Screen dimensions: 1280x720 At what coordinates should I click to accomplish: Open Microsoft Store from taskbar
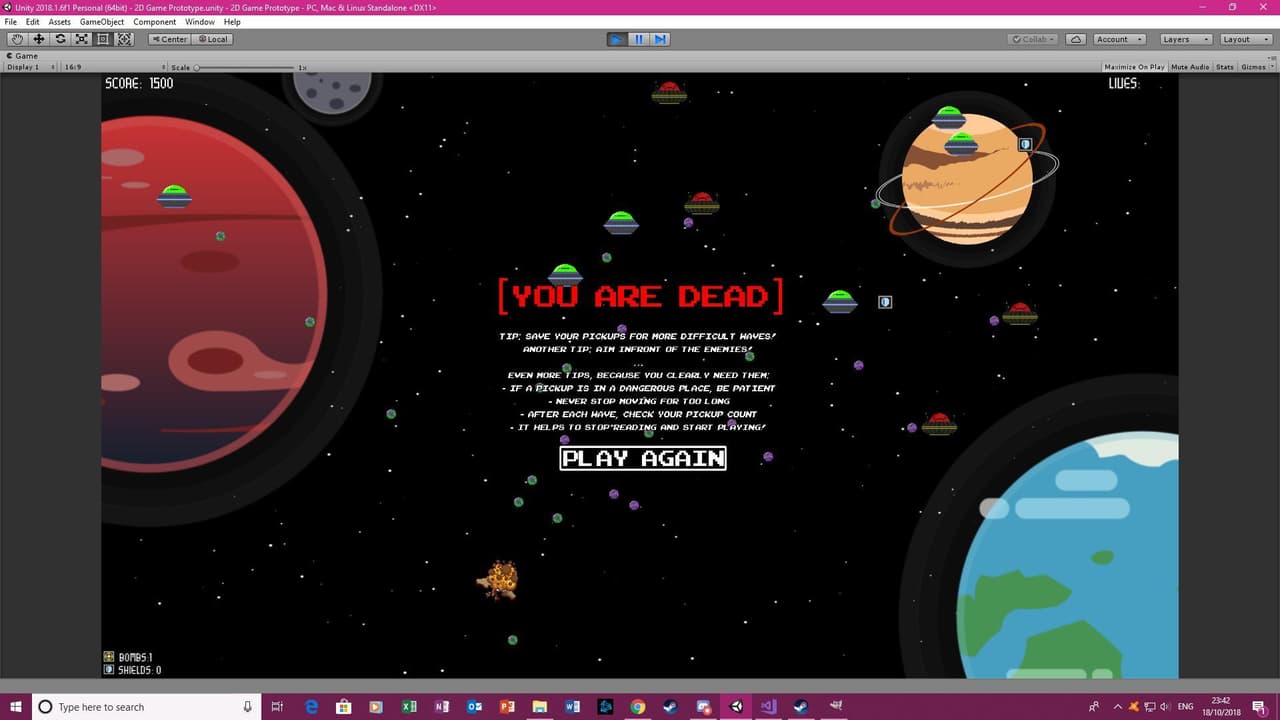coord(343,707)
